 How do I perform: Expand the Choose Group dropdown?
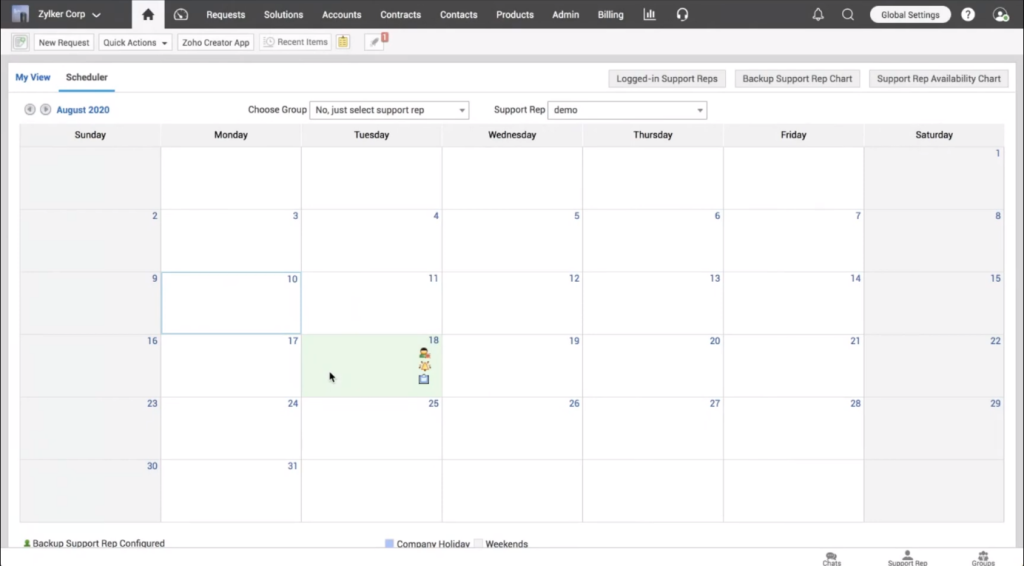389,110
